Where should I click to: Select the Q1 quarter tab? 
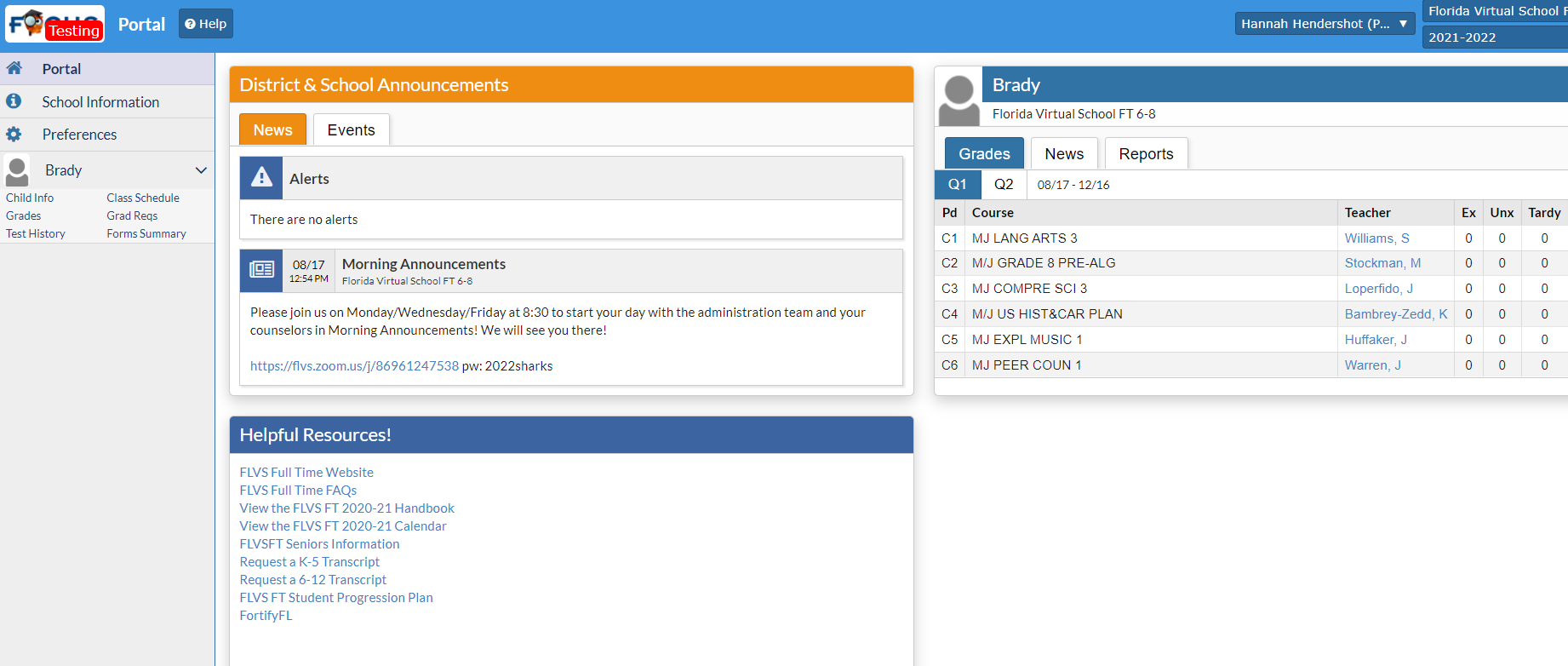tap(958, 184)
